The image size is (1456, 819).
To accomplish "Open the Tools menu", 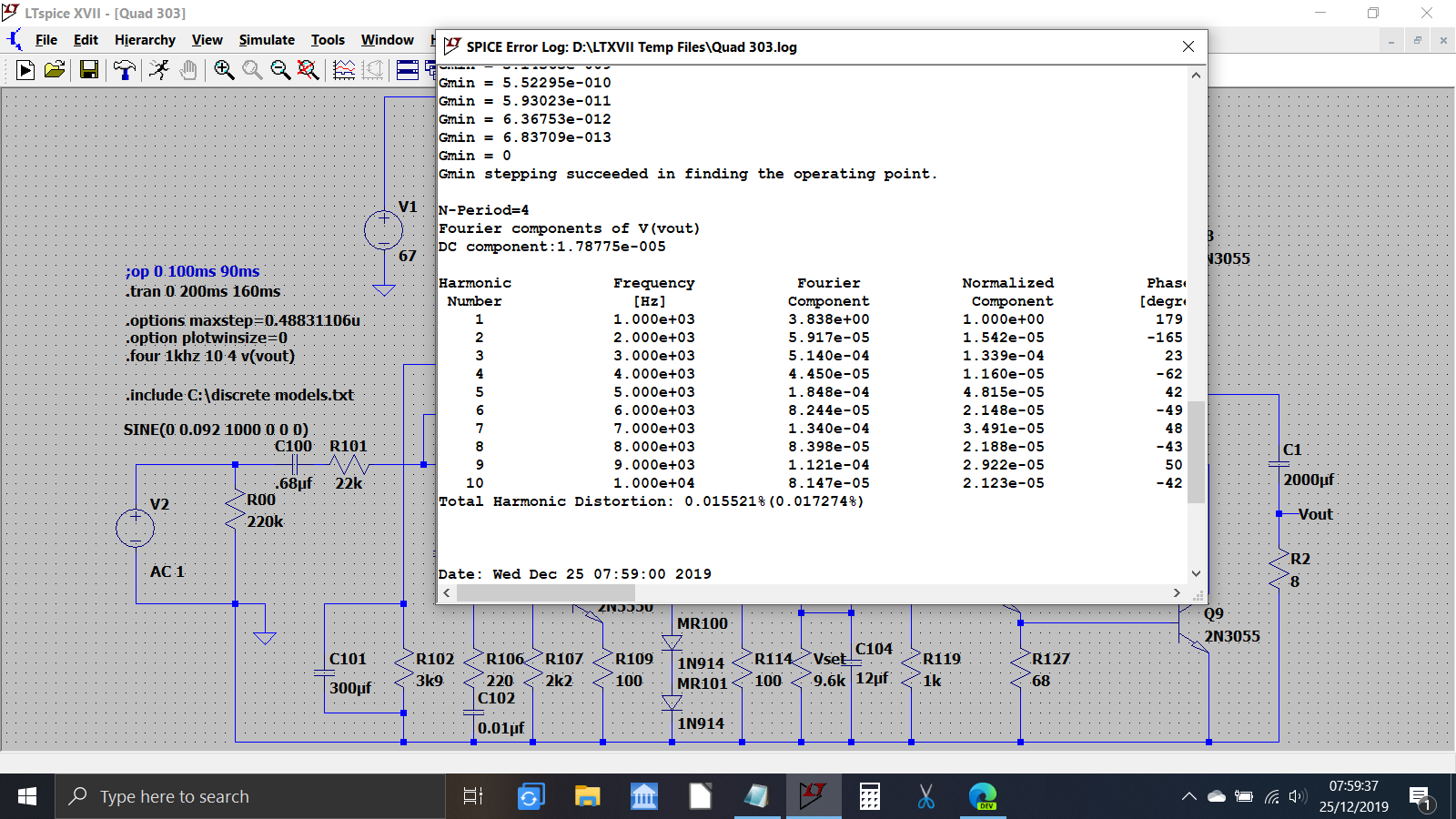I will 328,40.
